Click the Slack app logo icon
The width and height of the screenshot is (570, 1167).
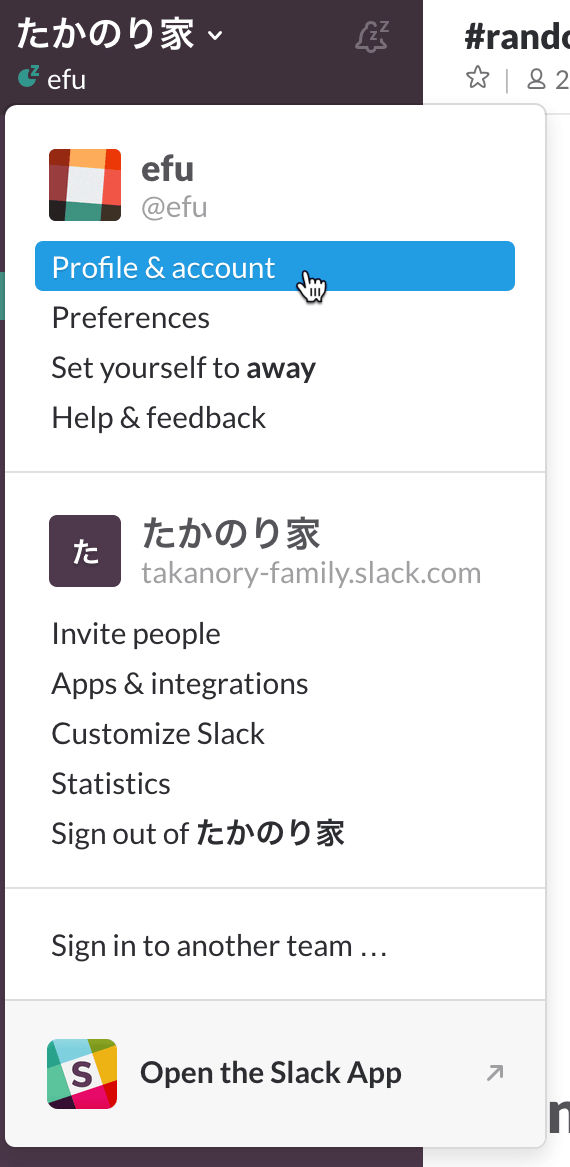[82, 1074]
